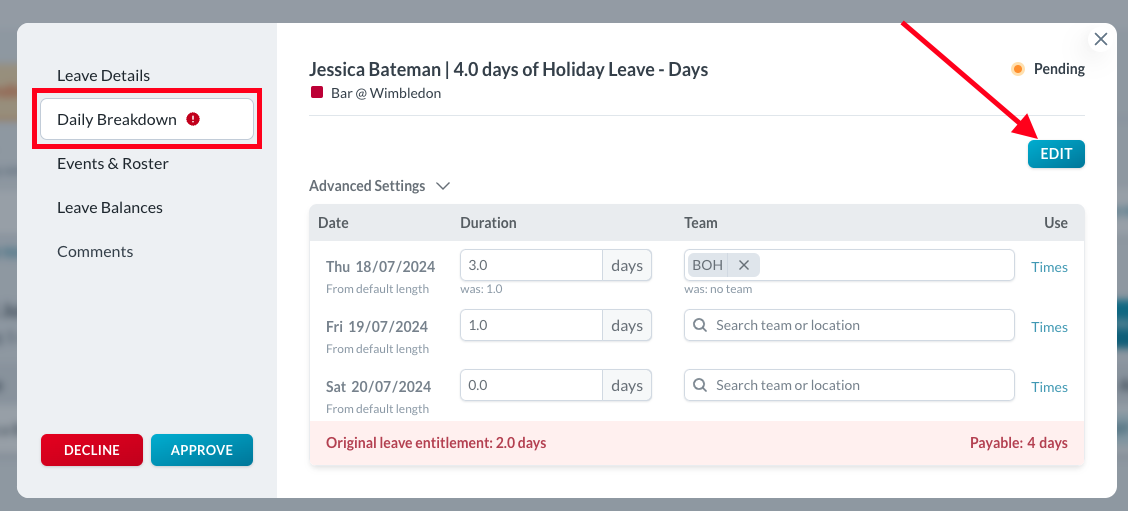
Task: Use Times for Friday 19/07 row
Action: click(x=1049, y=327)
